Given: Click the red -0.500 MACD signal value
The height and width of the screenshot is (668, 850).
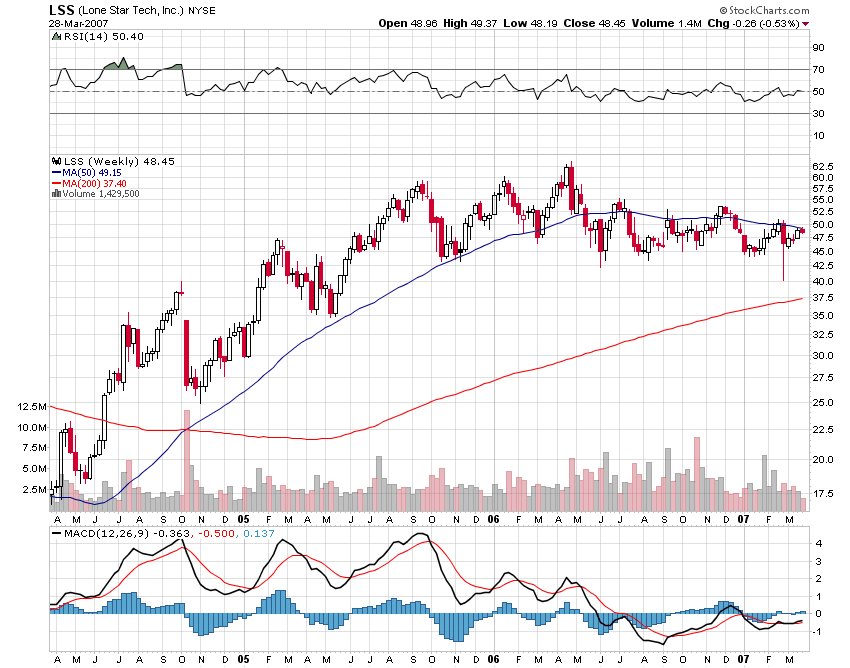Looking at the screenshot, I should 216,534.
